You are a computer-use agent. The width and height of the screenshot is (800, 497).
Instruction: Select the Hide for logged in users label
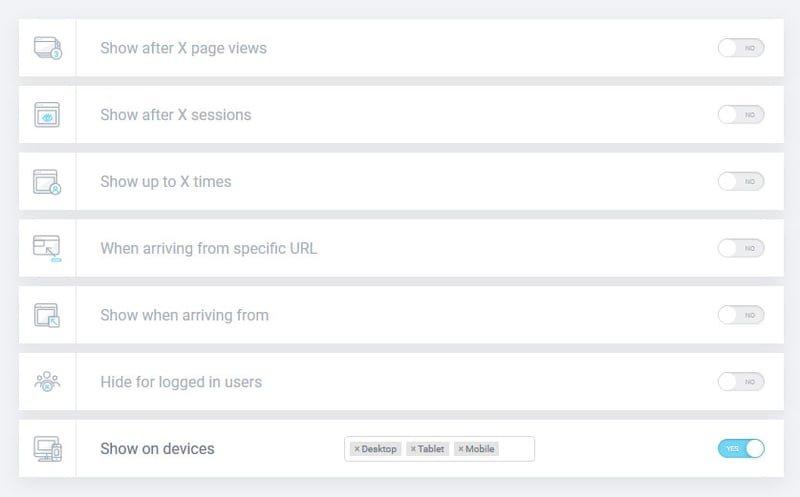pos(181,382)
